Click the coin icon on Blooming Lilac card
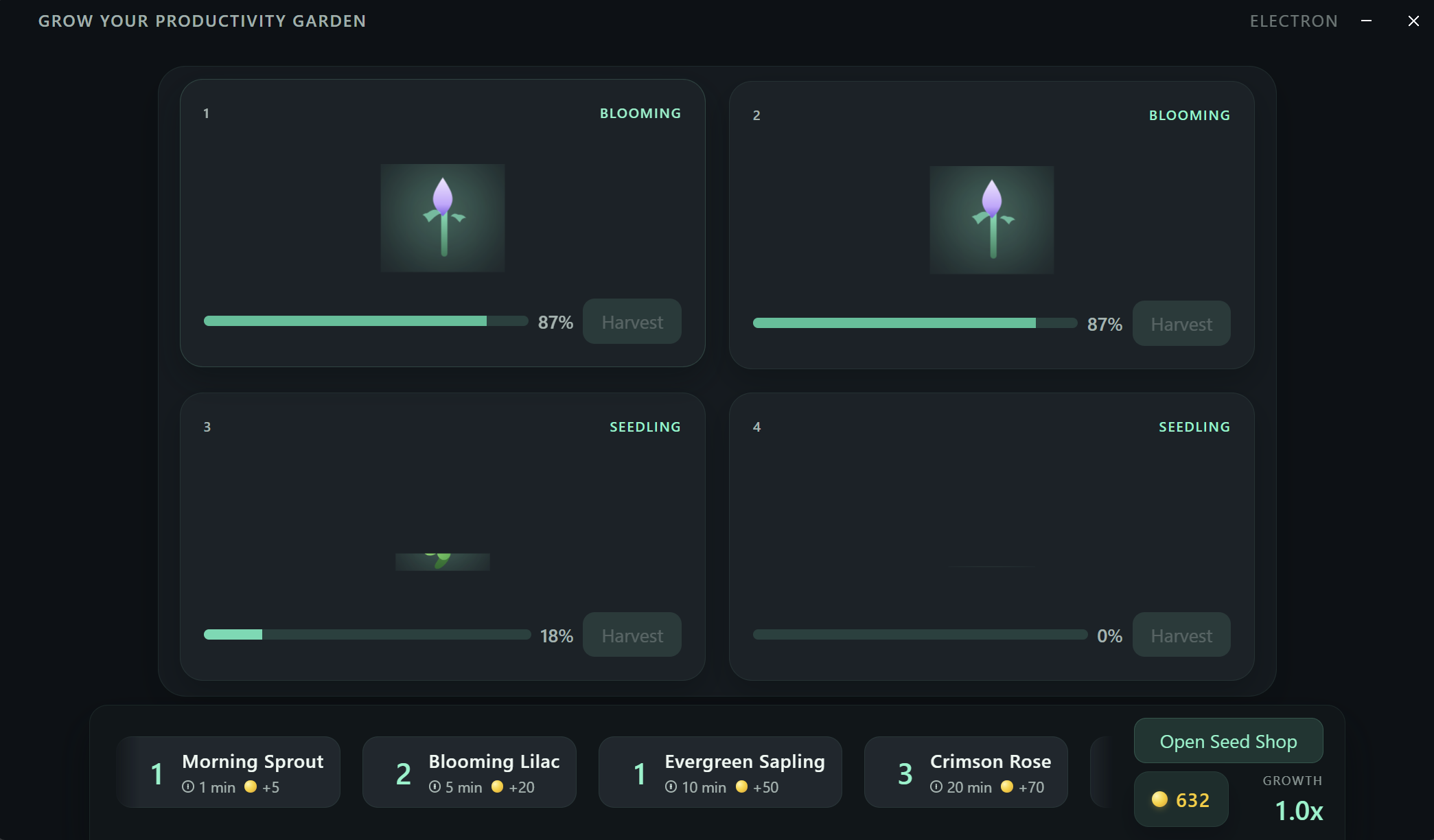1434x840 pixels. [x=498, y=787]
